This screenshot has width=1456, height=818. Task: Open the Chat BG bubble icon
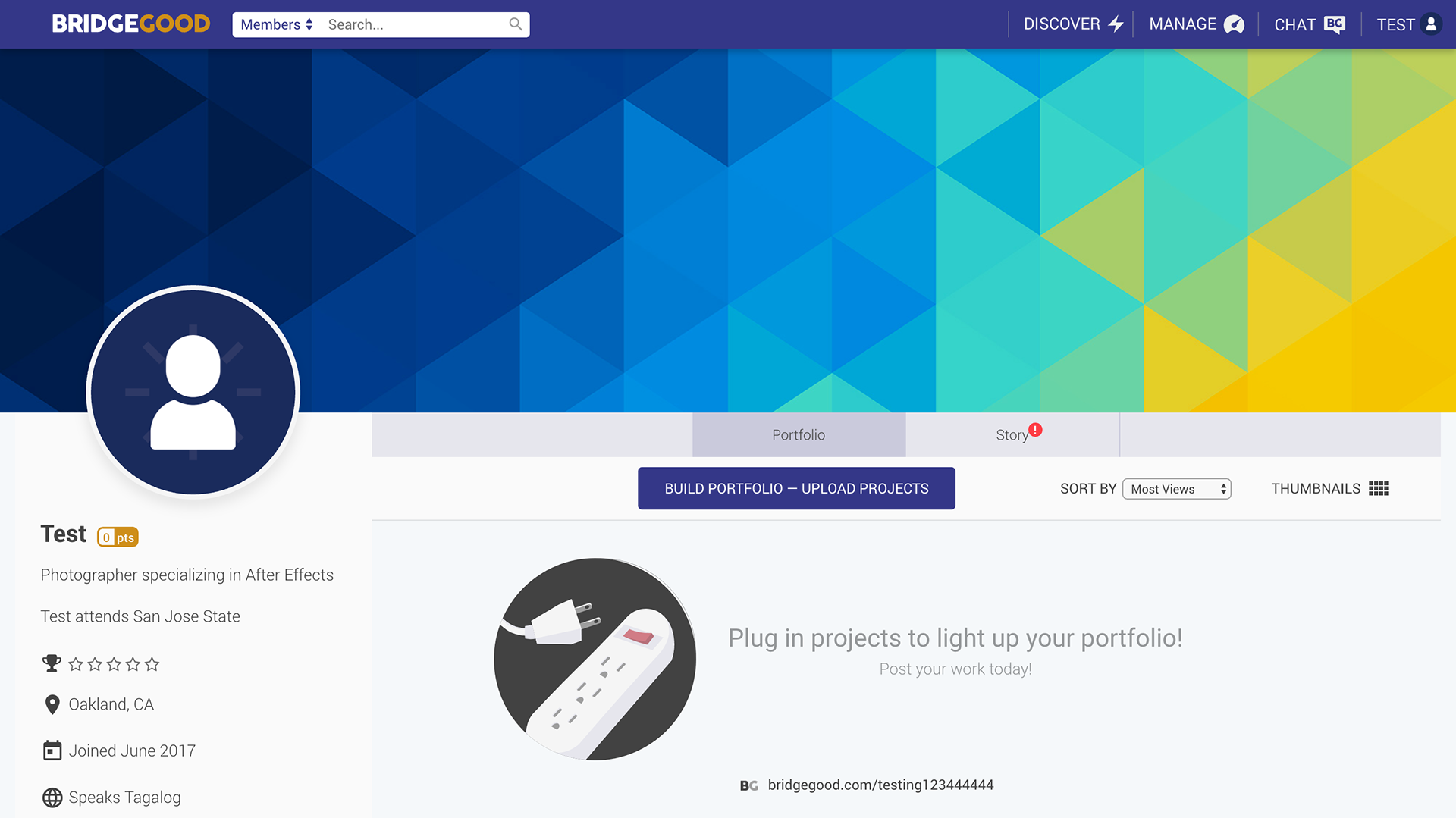(x=1335, y=24)
